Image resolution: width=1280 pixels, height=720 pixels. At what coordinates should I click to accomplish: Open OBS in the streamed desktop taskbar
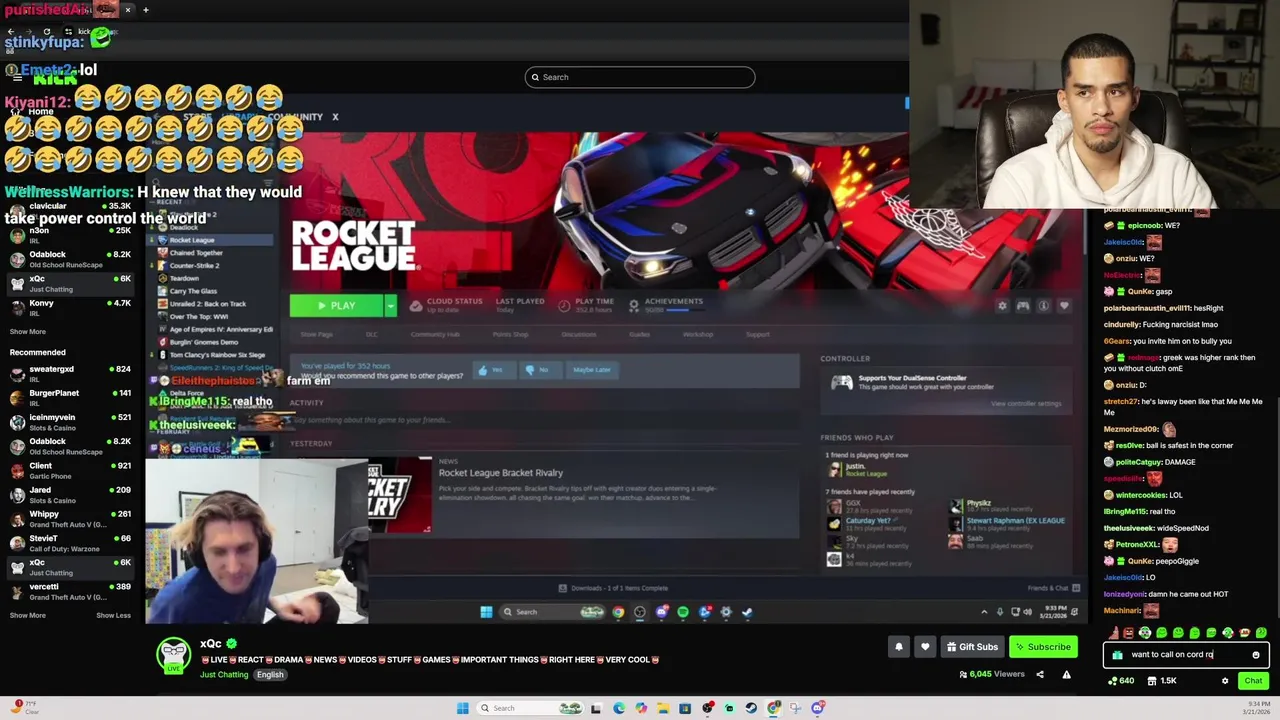click(x=640, y=612)
